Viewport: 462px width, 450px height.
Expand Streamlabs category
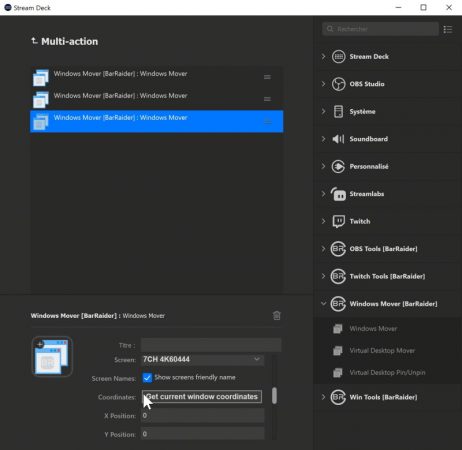point(323,193)
